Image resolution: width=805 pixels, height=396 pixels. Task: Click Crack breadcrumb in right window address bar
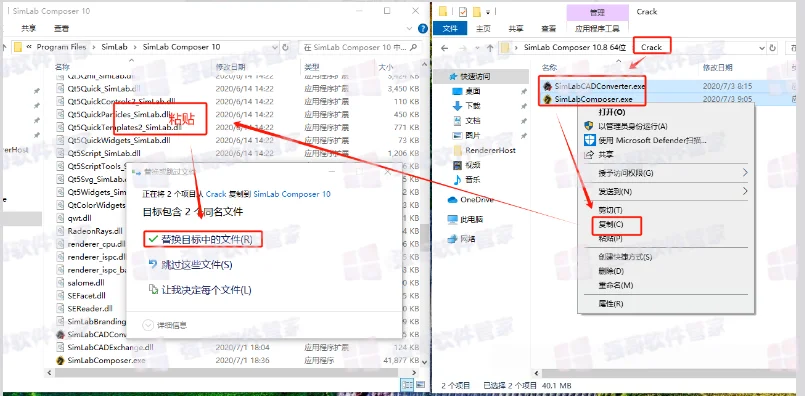pos(651,47)
